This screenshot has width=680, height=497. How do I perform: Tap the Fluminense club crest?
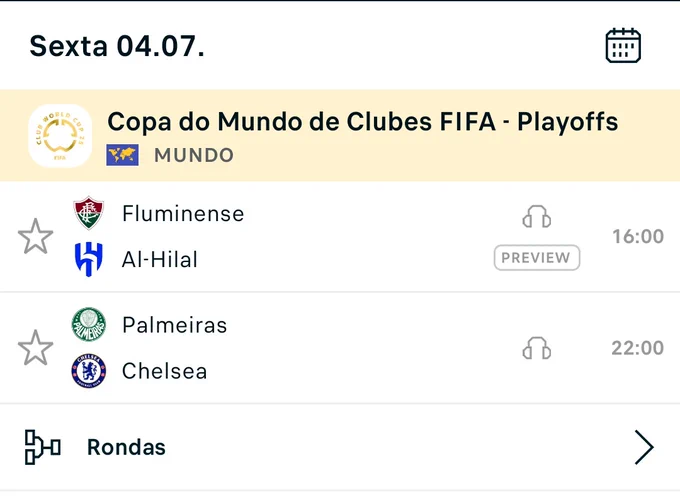pos(88,213)
